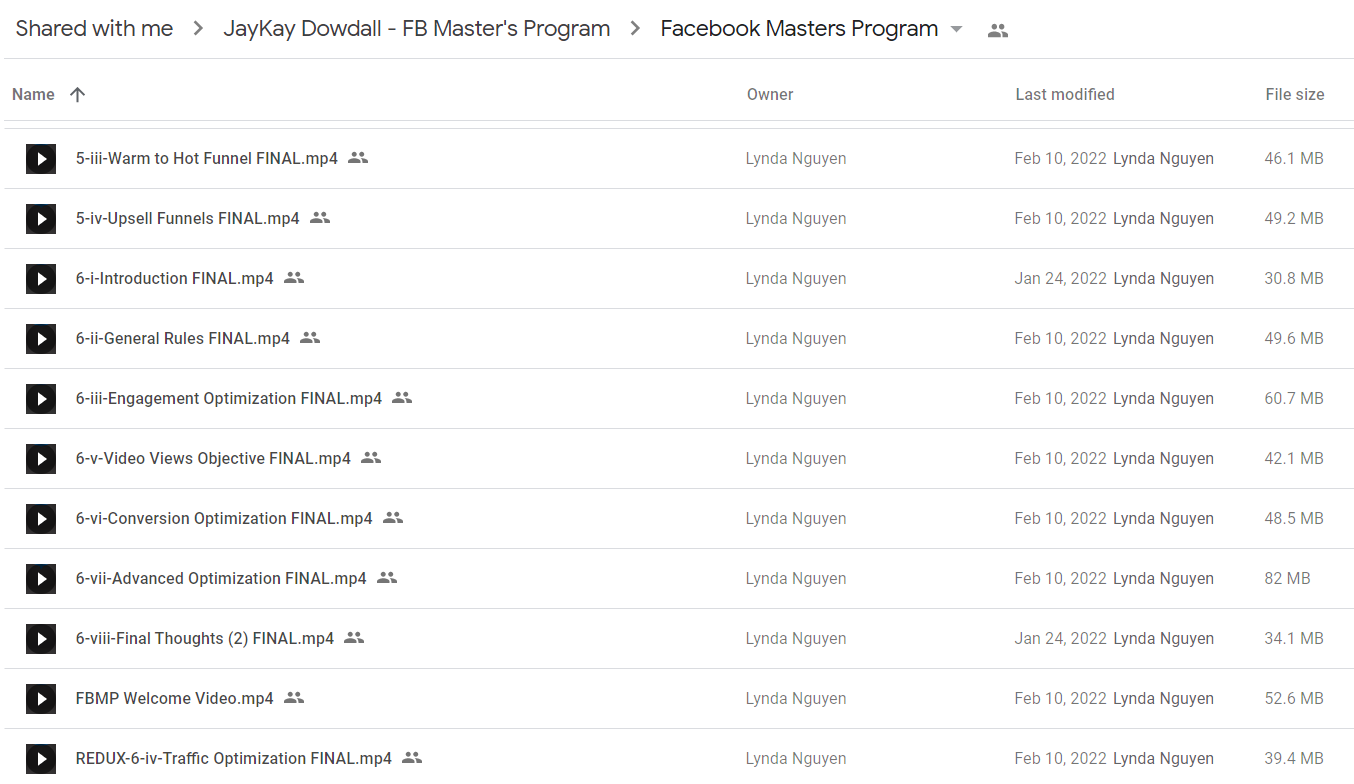Click 49.2 MB file size value
The height and width of the screenshot is (784, 1354).
pos(1294,218)
